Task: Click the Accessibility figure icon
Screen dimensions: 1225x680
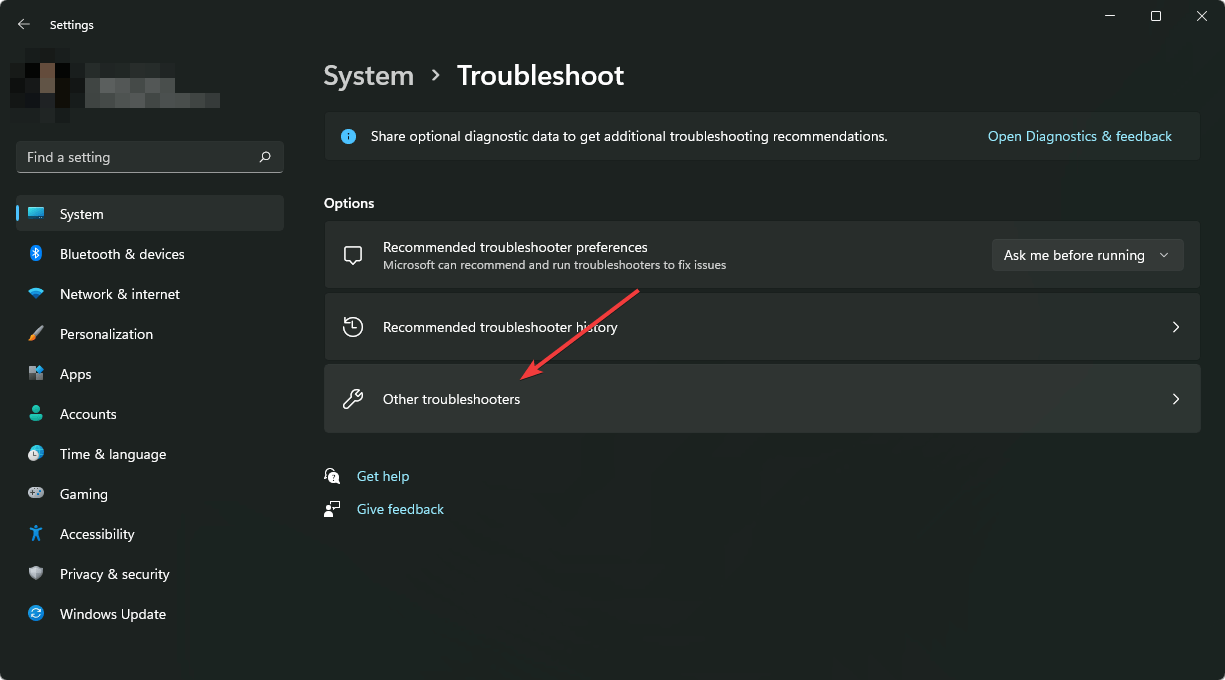Action: [x=36, y=534]
